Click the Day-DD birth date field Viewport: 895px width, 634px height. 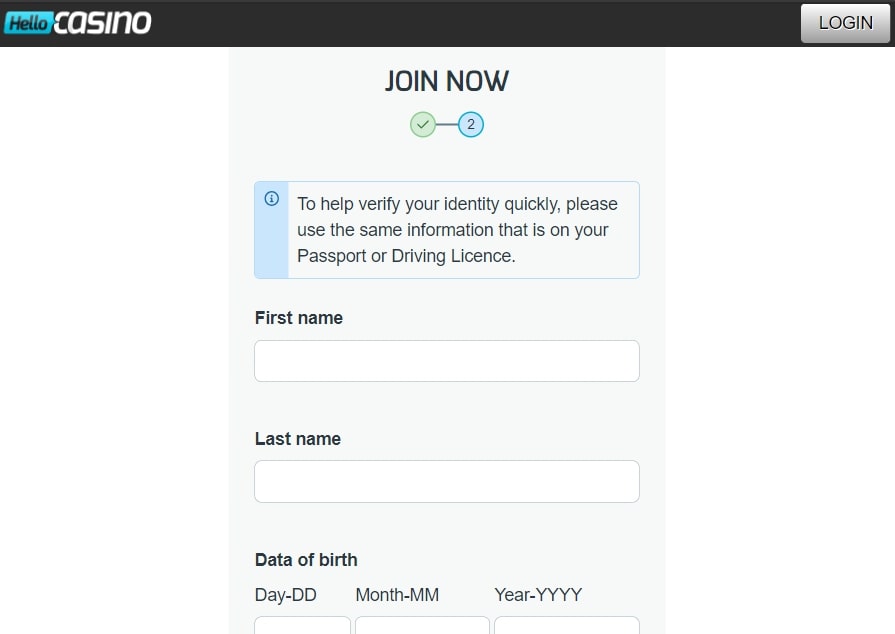302,628
